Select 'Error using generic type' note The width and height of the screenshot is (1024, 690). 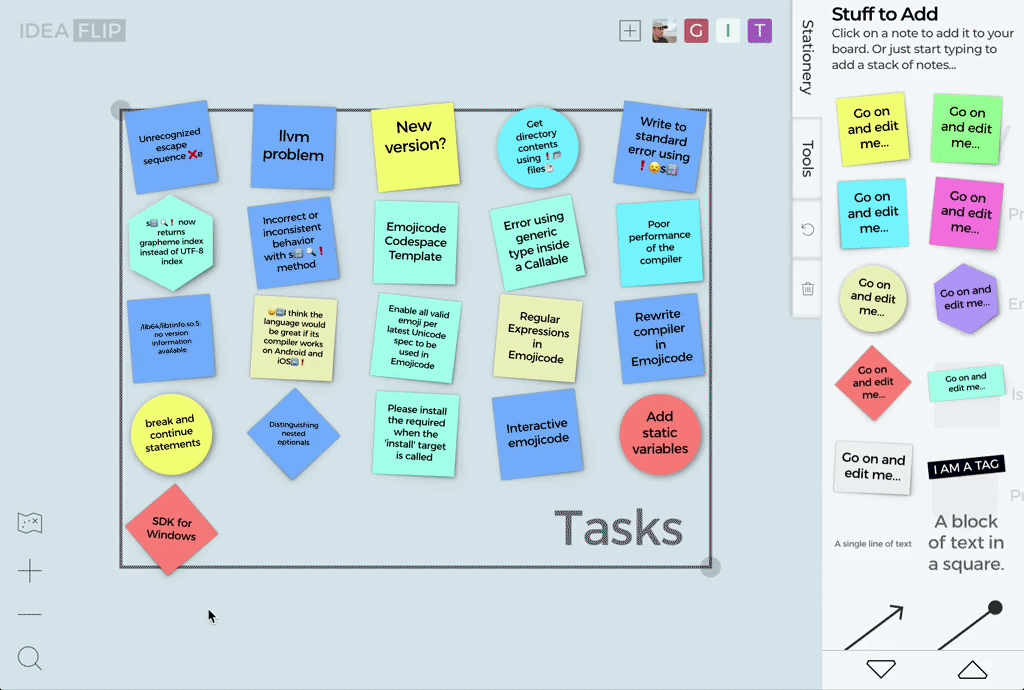coord(537,242)
